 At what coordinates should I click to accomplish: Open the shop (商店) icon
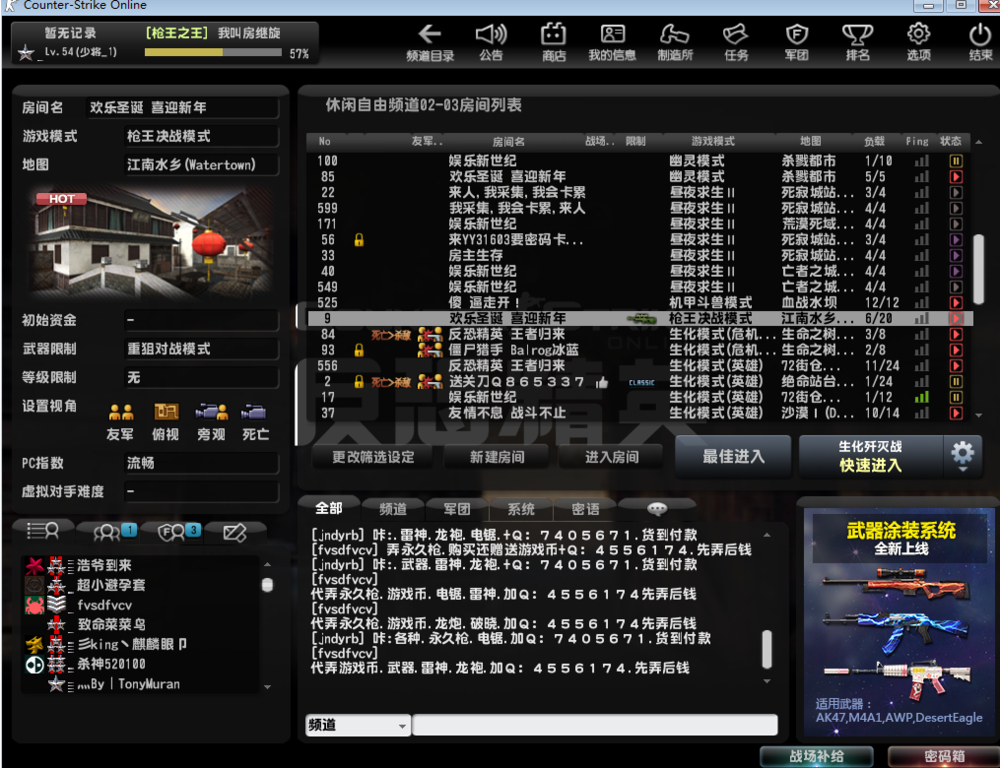point(554,42)
